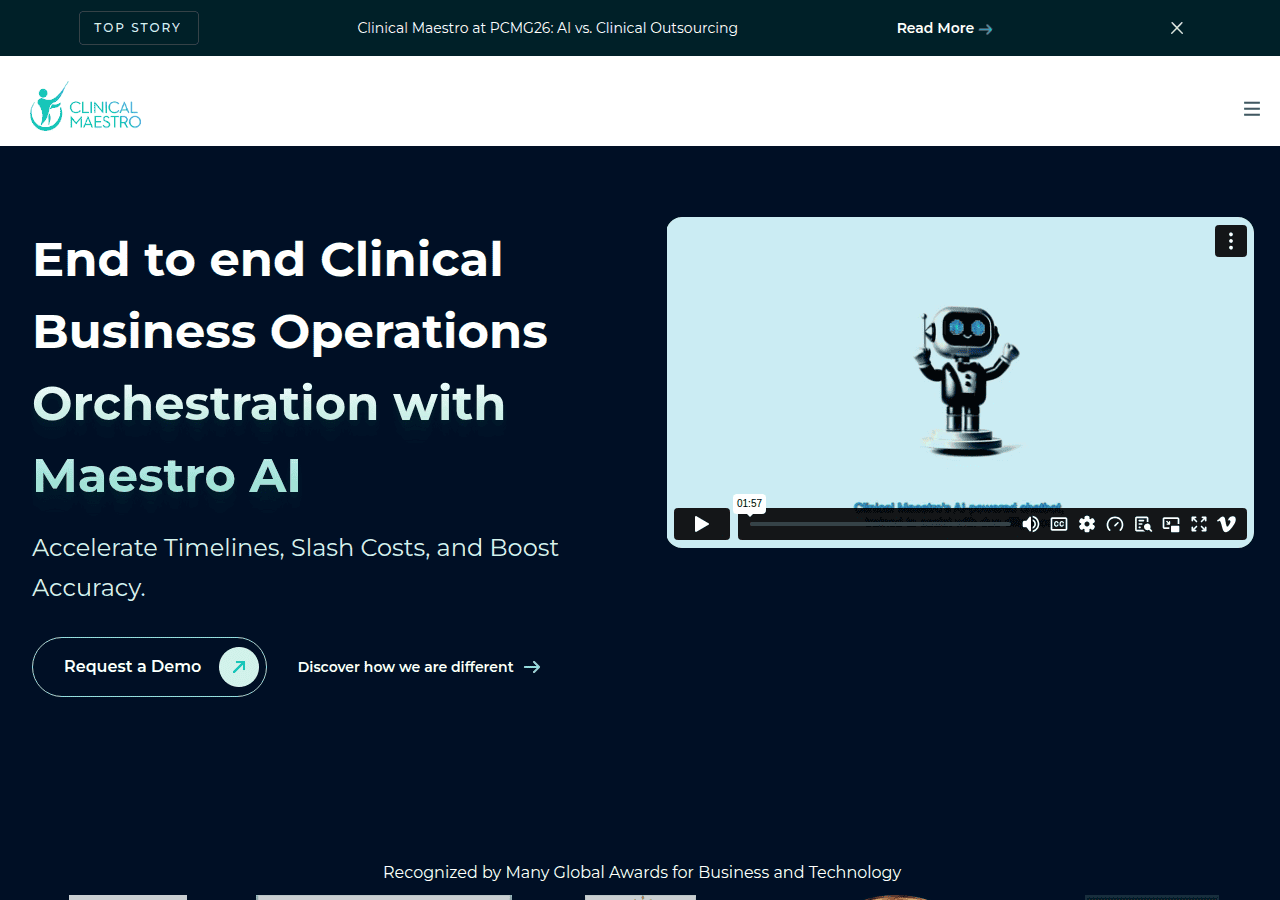The height and width of the screenshot is (900, 1280).
Task: Click the PCMG26 top story headline
Action: tap(547, 28)
